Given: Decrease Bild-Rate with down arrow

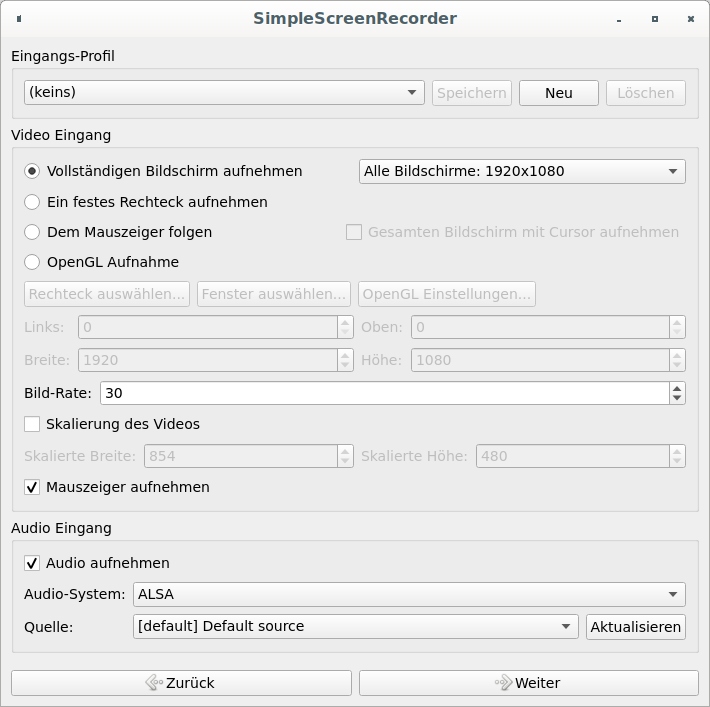Looking at the screenshot, I should tap(677, 398).
